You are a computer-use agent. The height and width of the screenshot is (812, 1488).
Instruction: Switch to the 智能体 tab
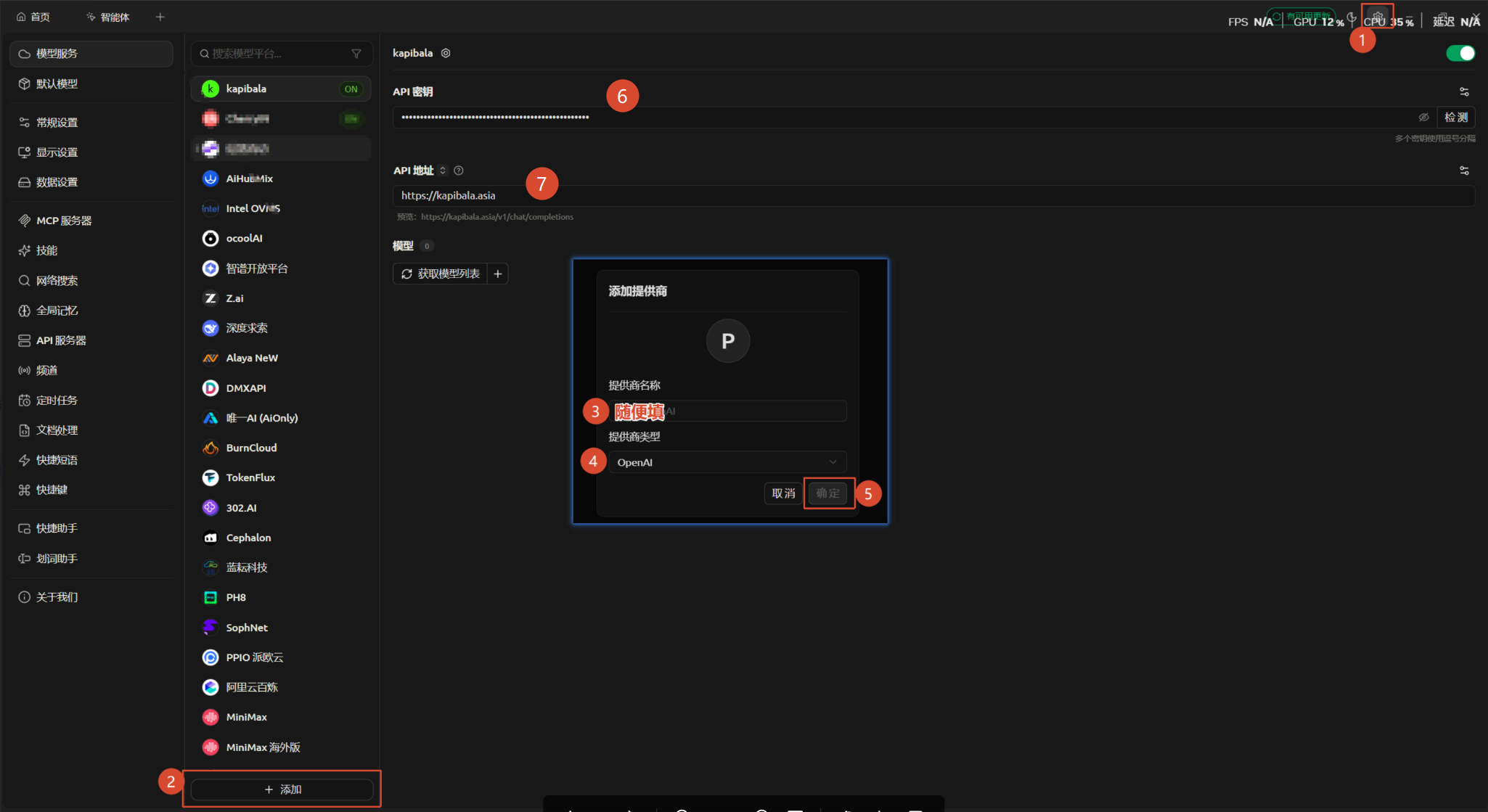(107, 17)
